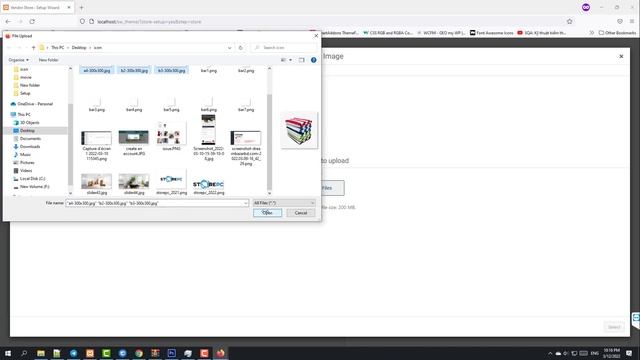Open a new browser tab with plus button

tap(81, 7)
